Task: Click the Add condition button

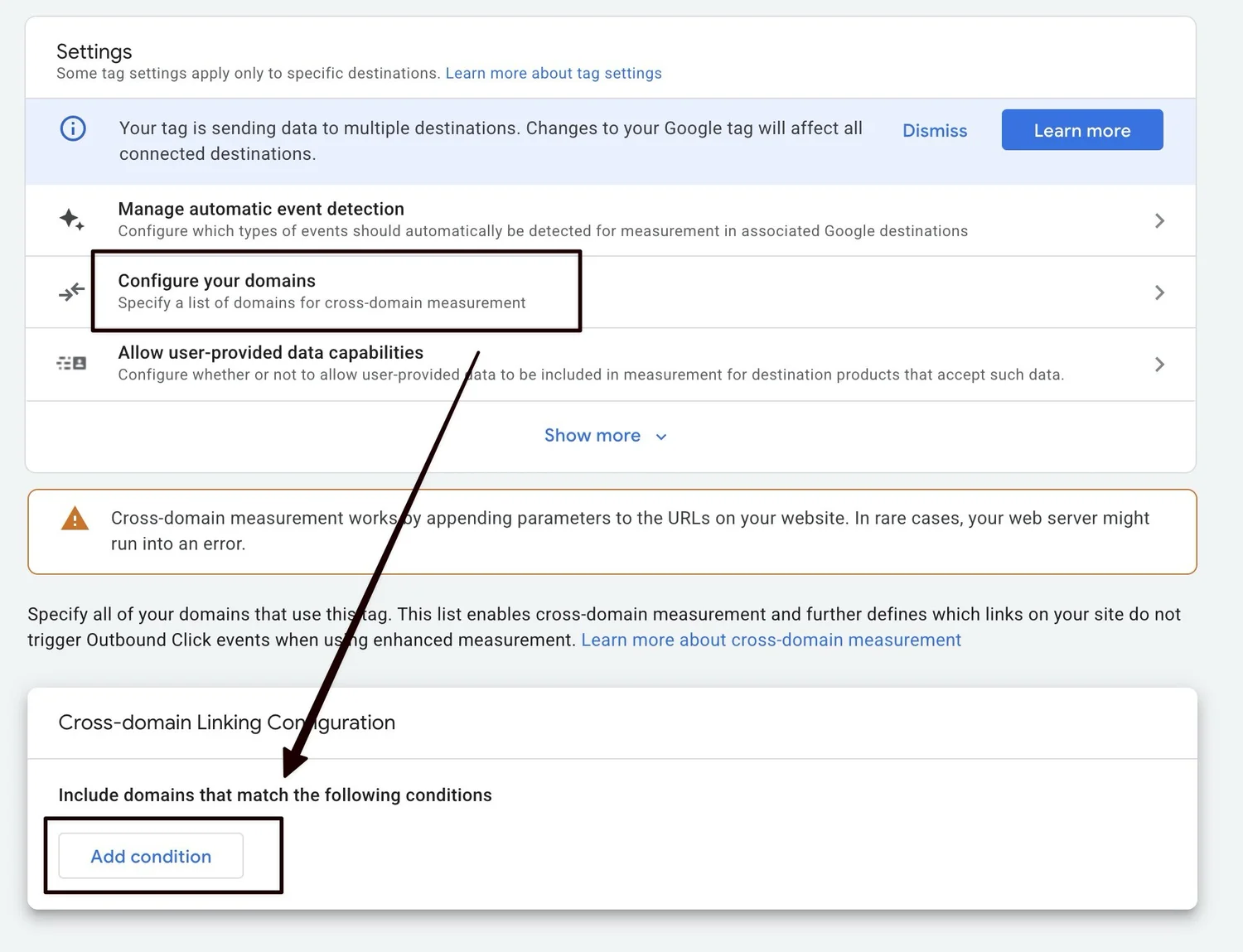Action: (x=151, y=856)
